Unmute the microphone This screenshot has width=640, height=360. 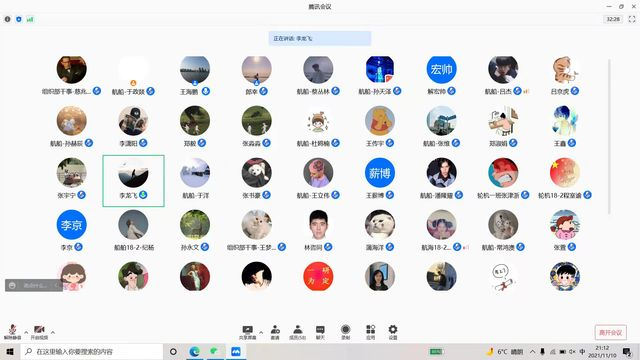[x=12, y=332]
